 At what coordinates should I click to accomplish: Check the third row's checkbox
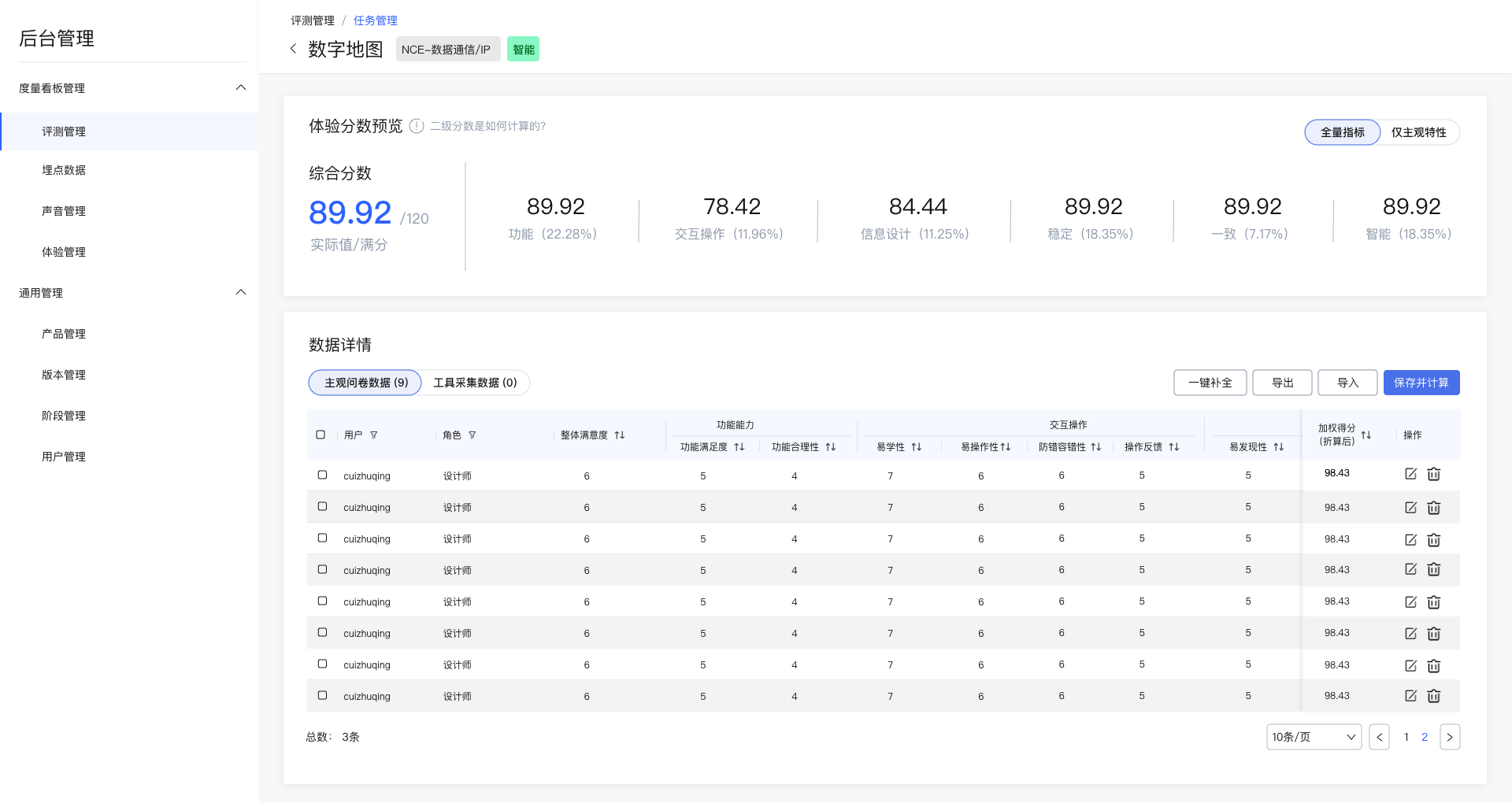[x=322, y=538]
